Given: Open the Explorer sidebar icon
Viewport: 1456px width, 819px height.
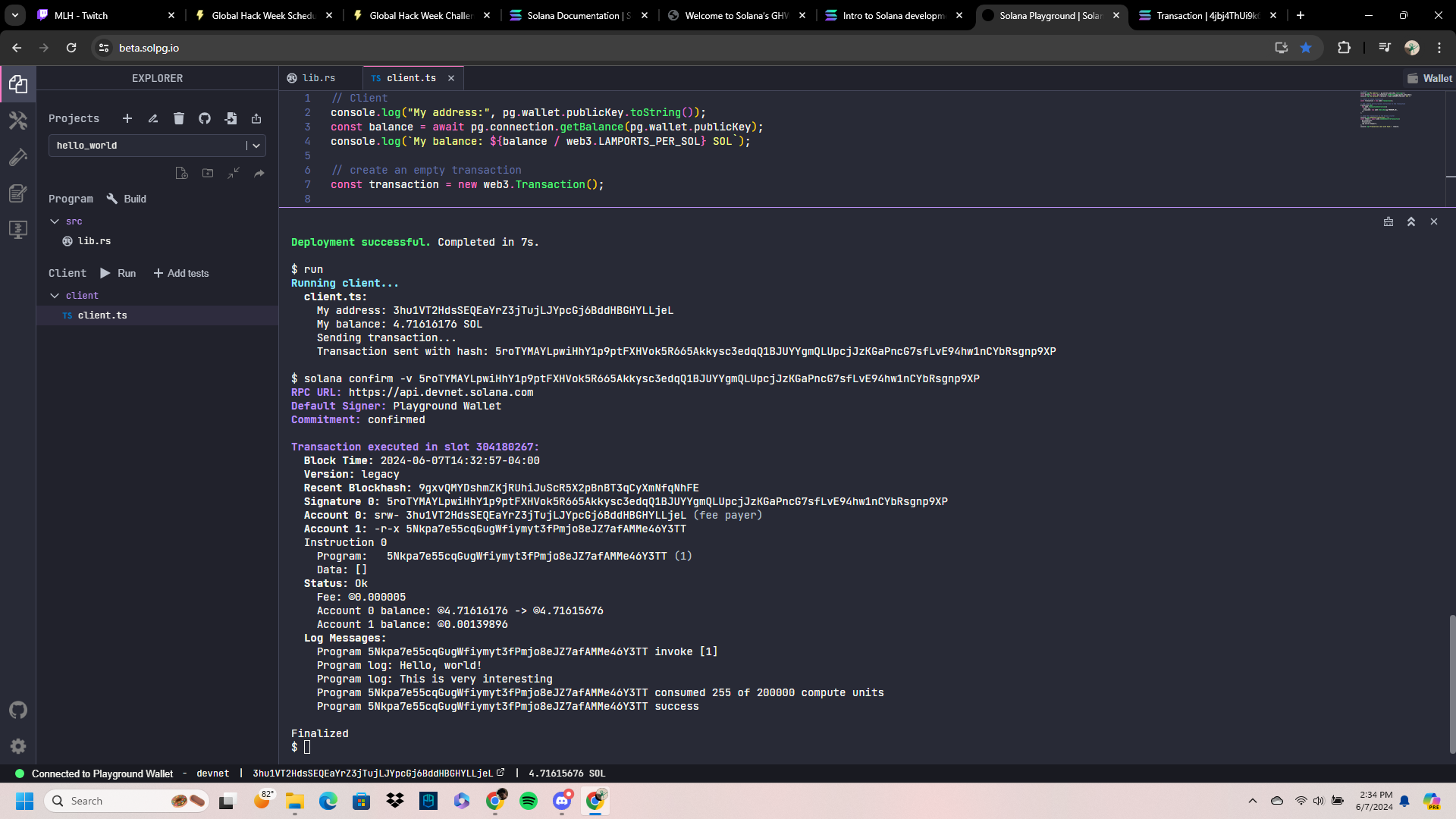Looking at the screenshot, I should click(18, 84).
